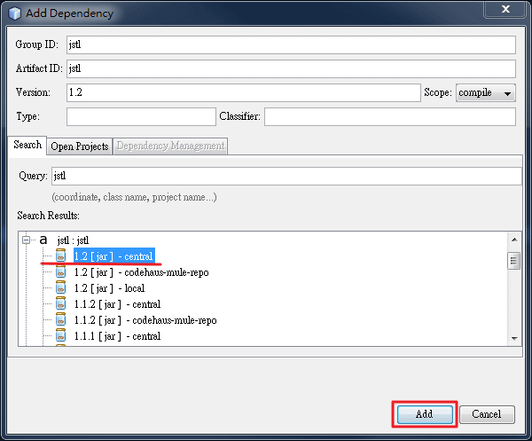The height and width of the screenshot is (441, 532).
Task: Click the results list scroll down arrow
Action: coord(514,338)
